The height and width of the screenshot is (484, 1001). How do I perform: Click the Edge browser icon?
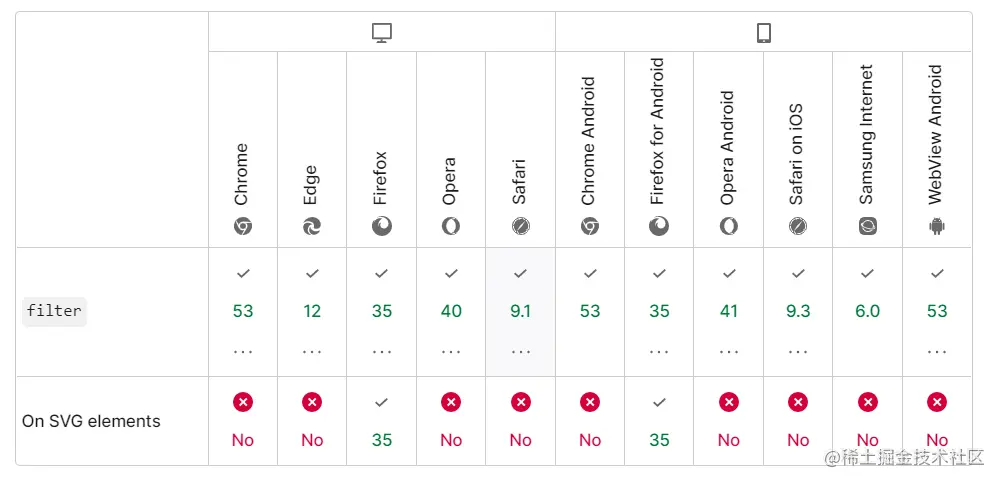click(312, 227)
